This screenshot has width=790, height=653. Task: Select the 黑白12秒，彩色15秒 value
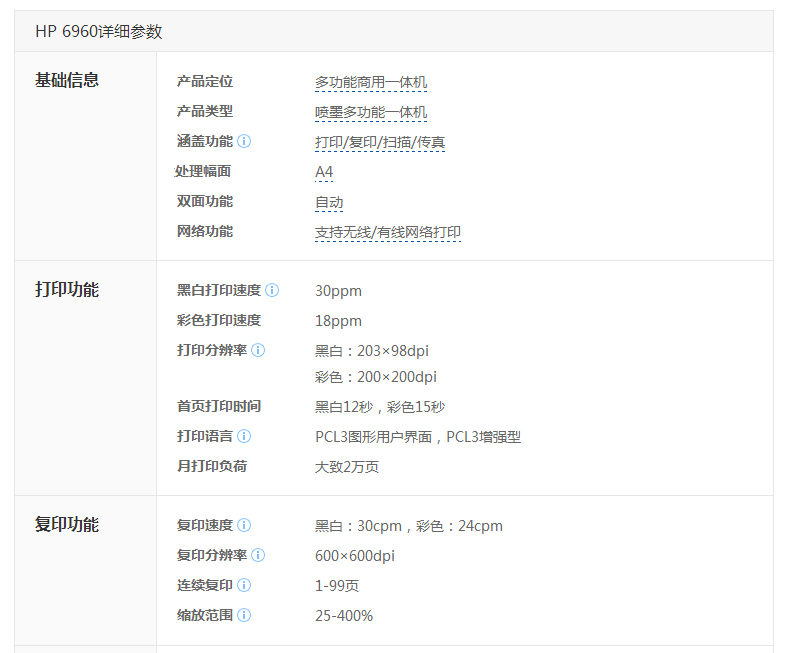(x=380, y=407)
